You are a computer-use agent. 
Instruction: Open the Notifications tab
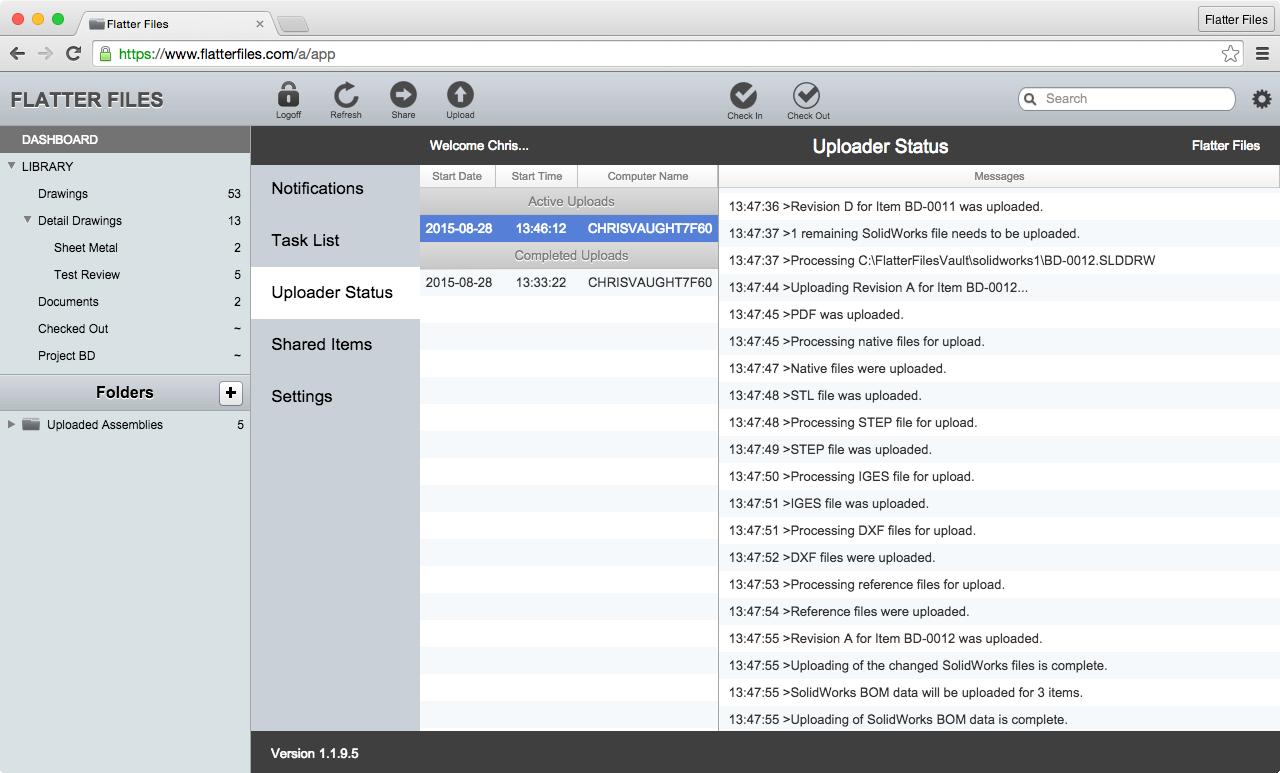(335, 188)
